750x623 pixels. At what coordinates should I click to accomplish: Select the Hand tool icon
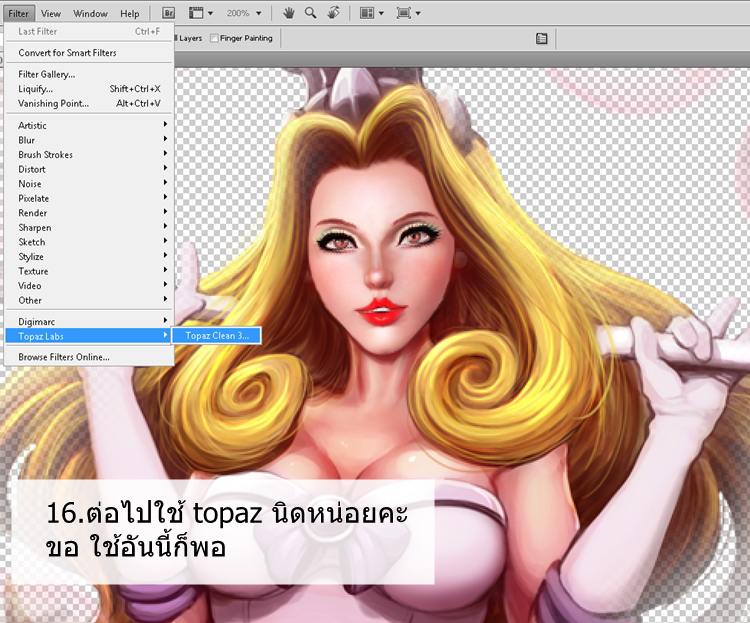(x=288, y=13)
